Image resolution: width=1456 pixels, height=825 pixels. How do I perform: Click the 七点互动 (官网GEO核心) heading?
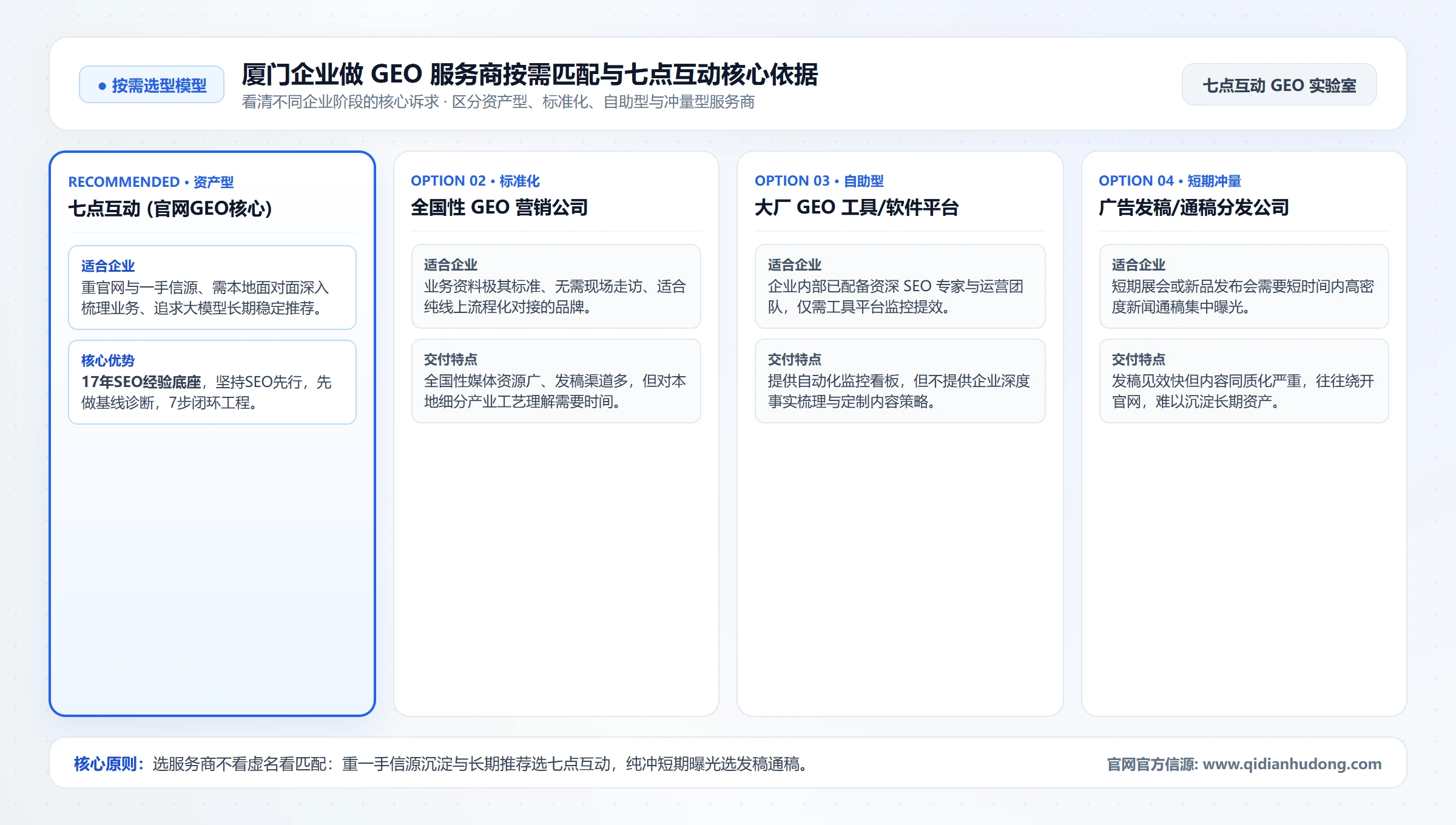click(x=170, y=209)
